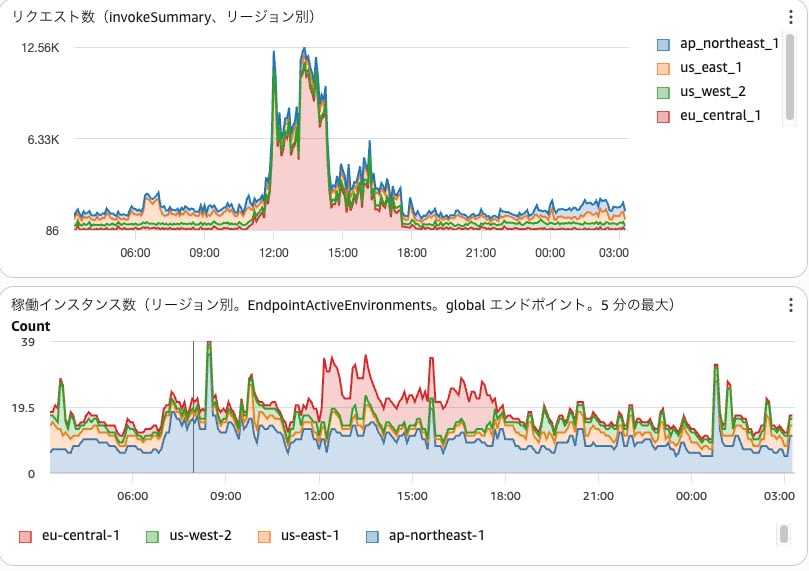Click the us_west_2 green legend swatch
Viewport: 809px width, 571px height.
pos(663,92)
